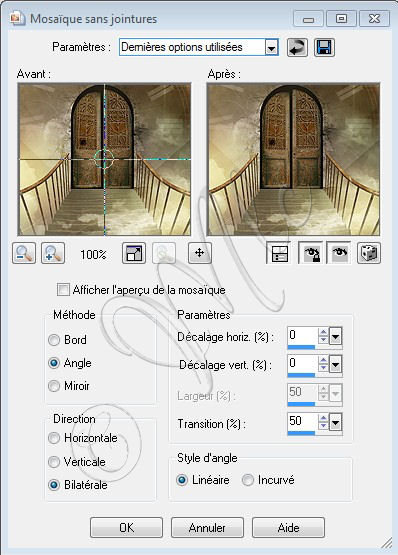Select the Horizontale direction option
398x555 pixels.
pos(54,438)
